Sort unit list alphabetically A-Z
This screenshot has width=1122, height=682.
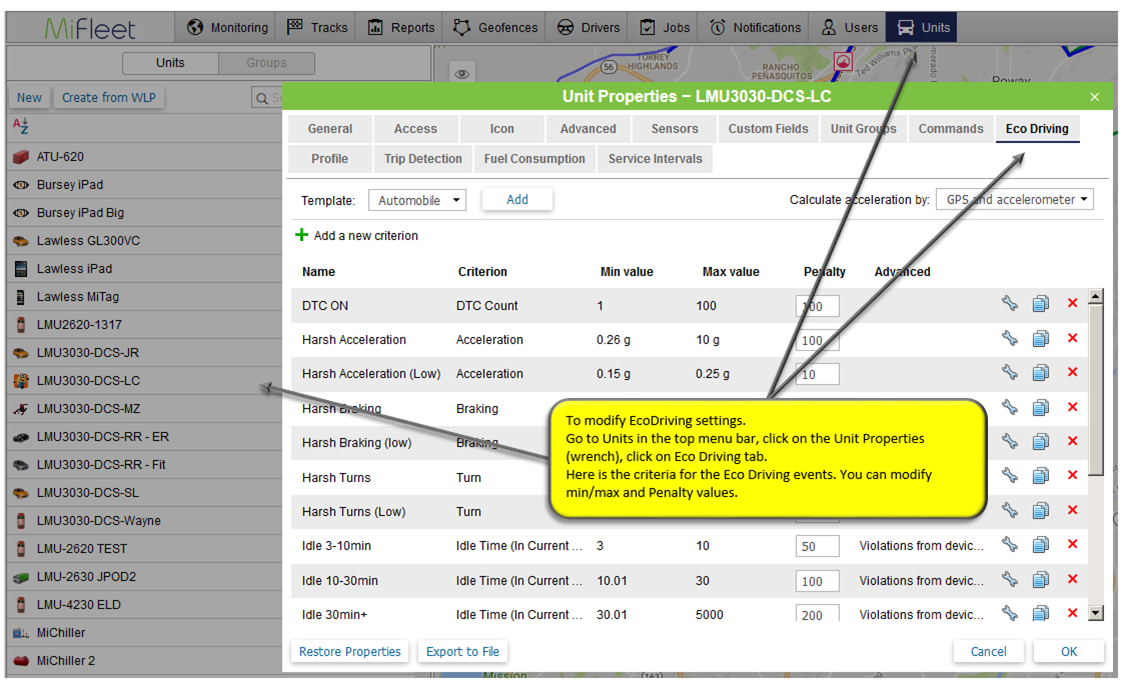[20, 126]
